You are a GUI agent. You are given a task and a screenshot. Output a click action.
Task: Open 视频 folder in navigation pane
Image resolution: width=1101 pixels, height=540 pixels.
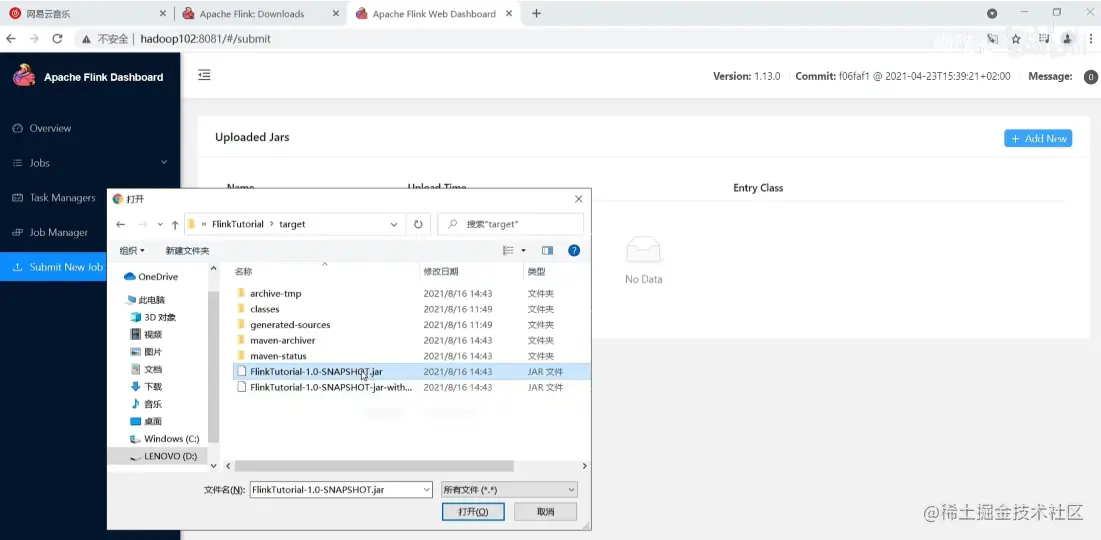coord(146,334)
